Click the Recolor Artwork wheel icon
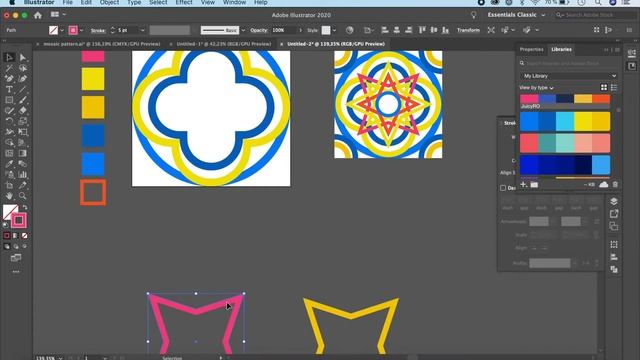The width and height of the screenshot is (640, 360). (x=349, y=30)
